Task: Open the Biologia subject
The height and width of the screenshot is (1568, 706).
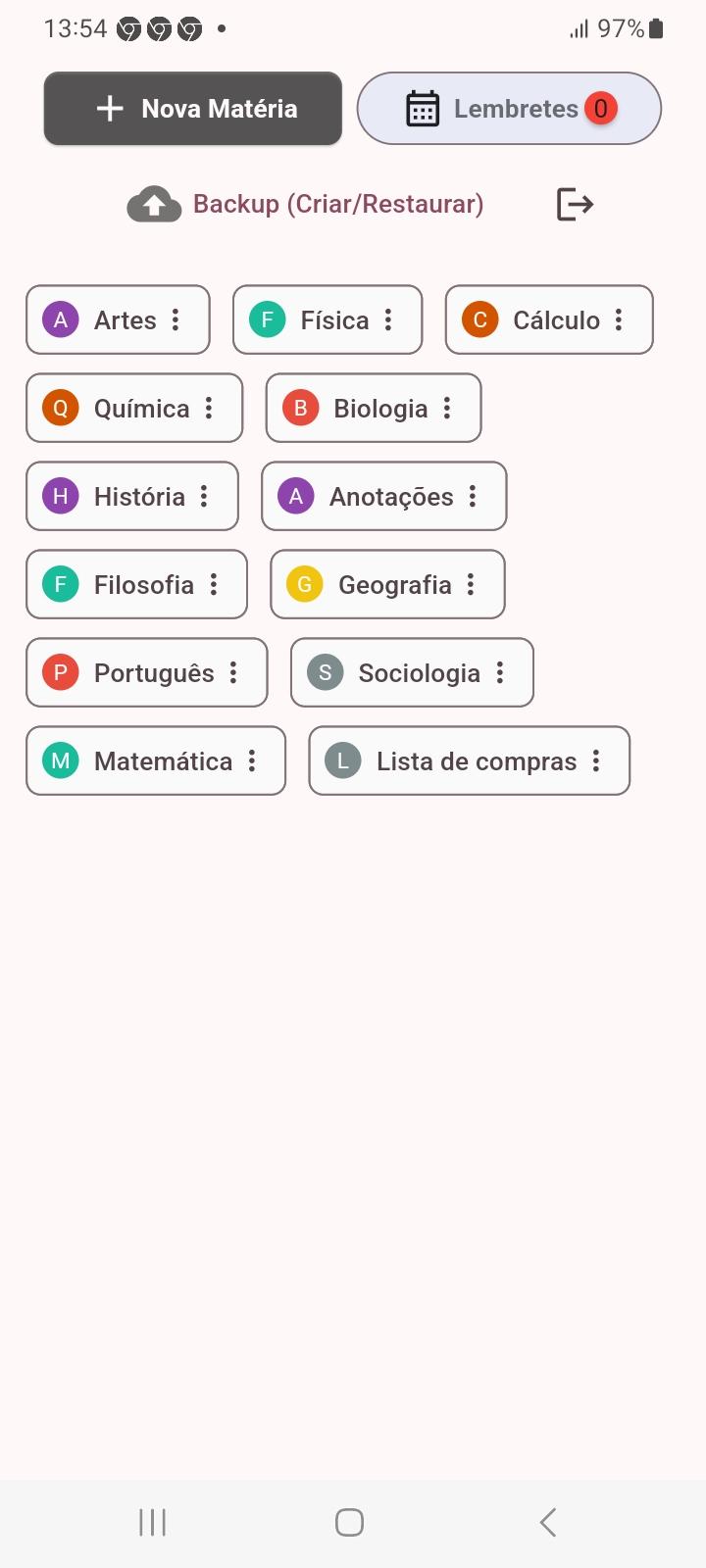Action: 379,409
